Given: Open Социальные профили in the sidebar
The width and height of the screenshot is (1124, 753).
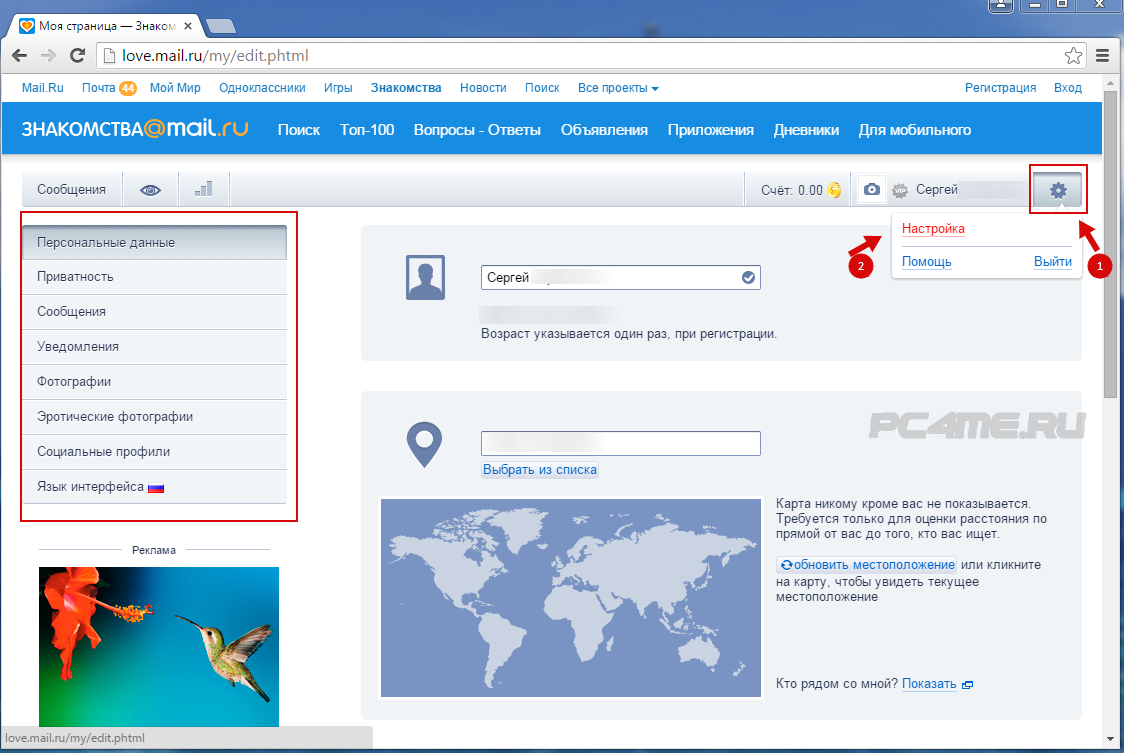Looking at the screenshot, I should click(x=154, y=452).
